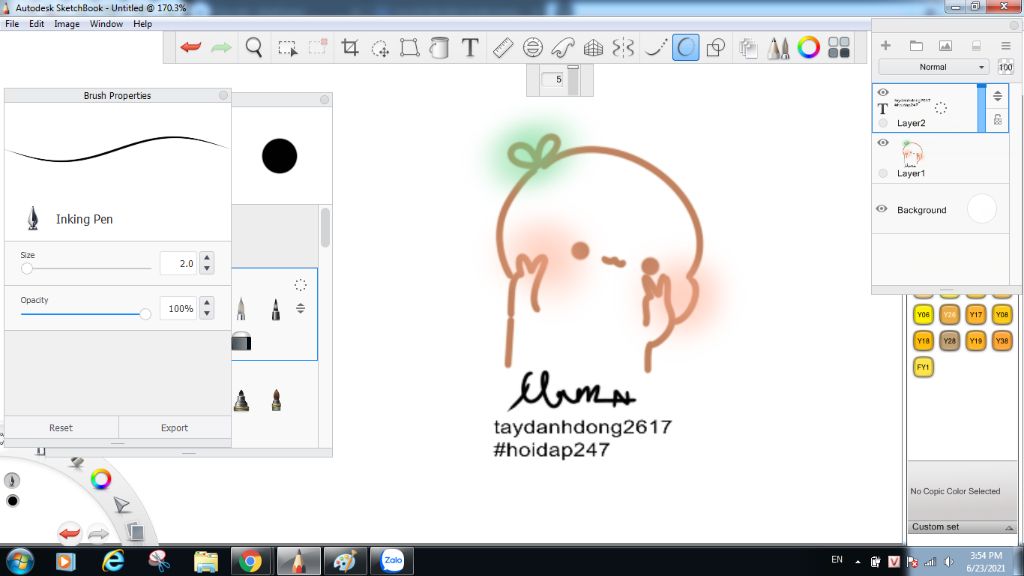Open the Normal blend mode dropdown
Screen dimensions: 1024x576
(935, 67)
